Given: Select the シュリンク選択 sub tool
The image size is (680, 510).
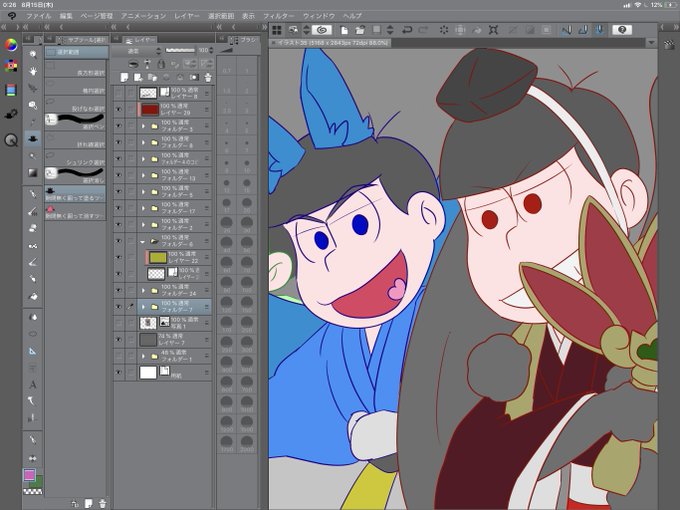Looking at the screenshot, I should pyautogui.click(x=75, y=158).
